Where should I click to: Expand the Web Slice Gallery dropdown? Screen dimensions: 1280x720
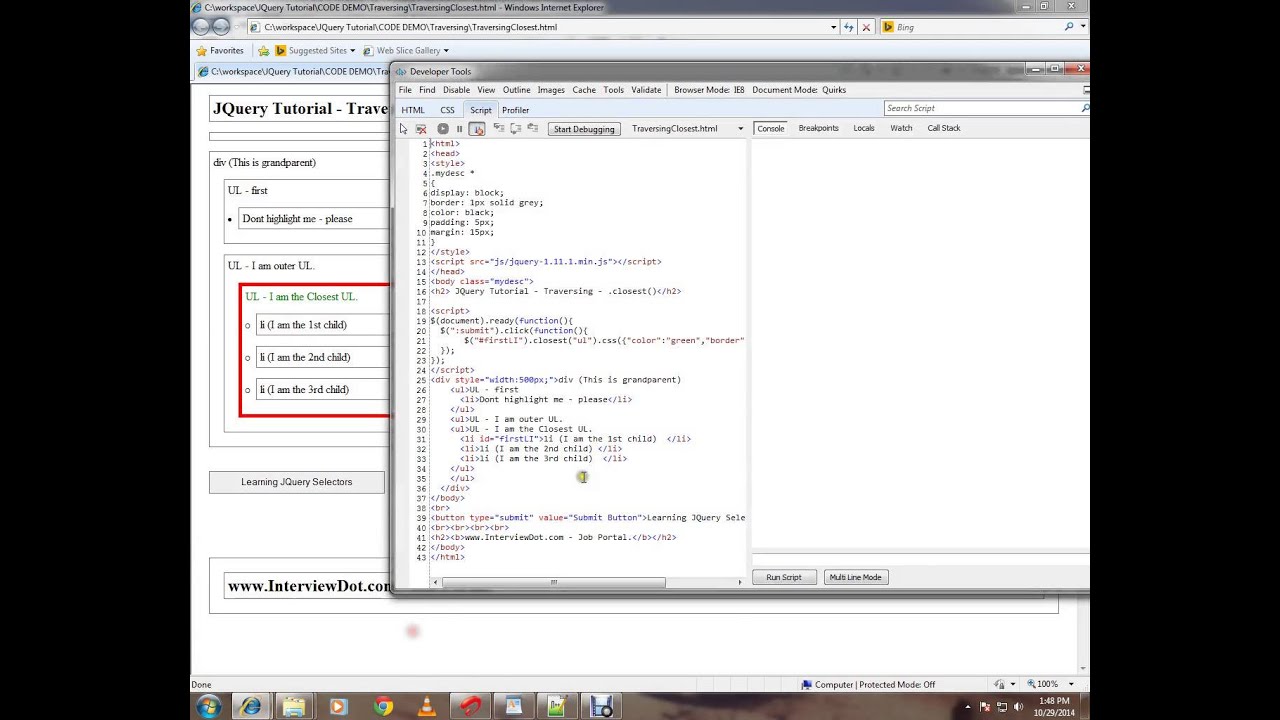click(446, 50)
